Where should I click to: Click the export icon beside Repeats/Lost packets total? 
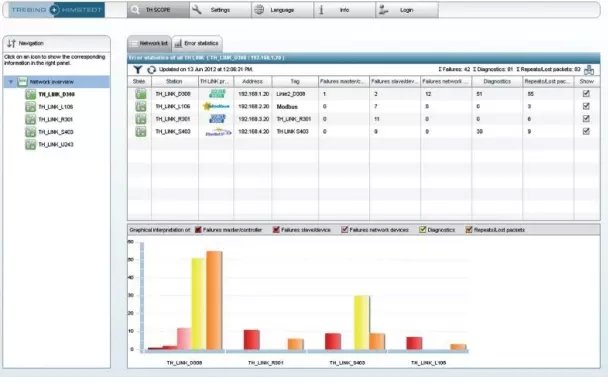[589, 70]
